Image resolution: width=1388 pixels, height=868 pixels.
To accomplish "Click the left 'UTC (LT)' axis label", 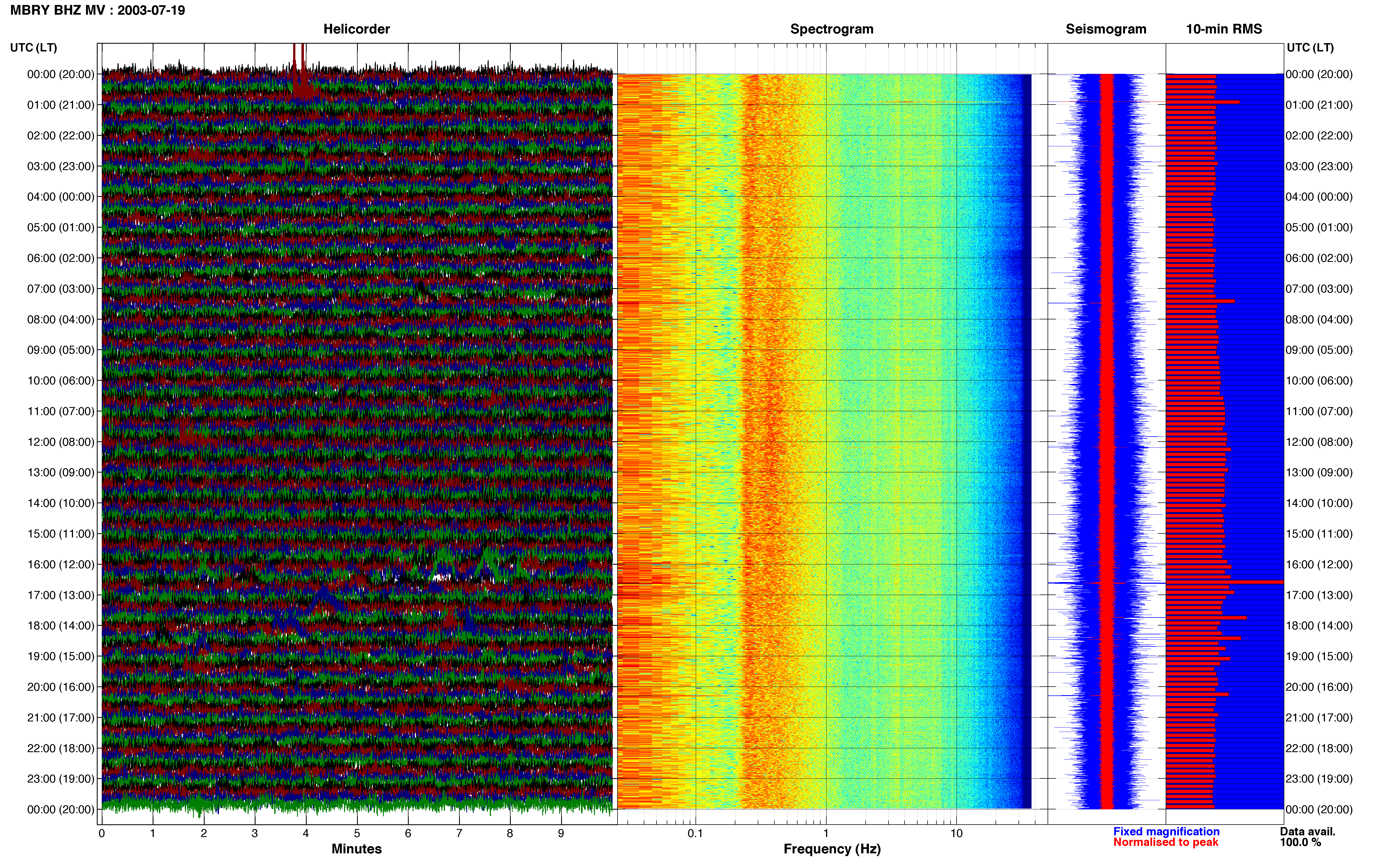I will tap(34, 48).
